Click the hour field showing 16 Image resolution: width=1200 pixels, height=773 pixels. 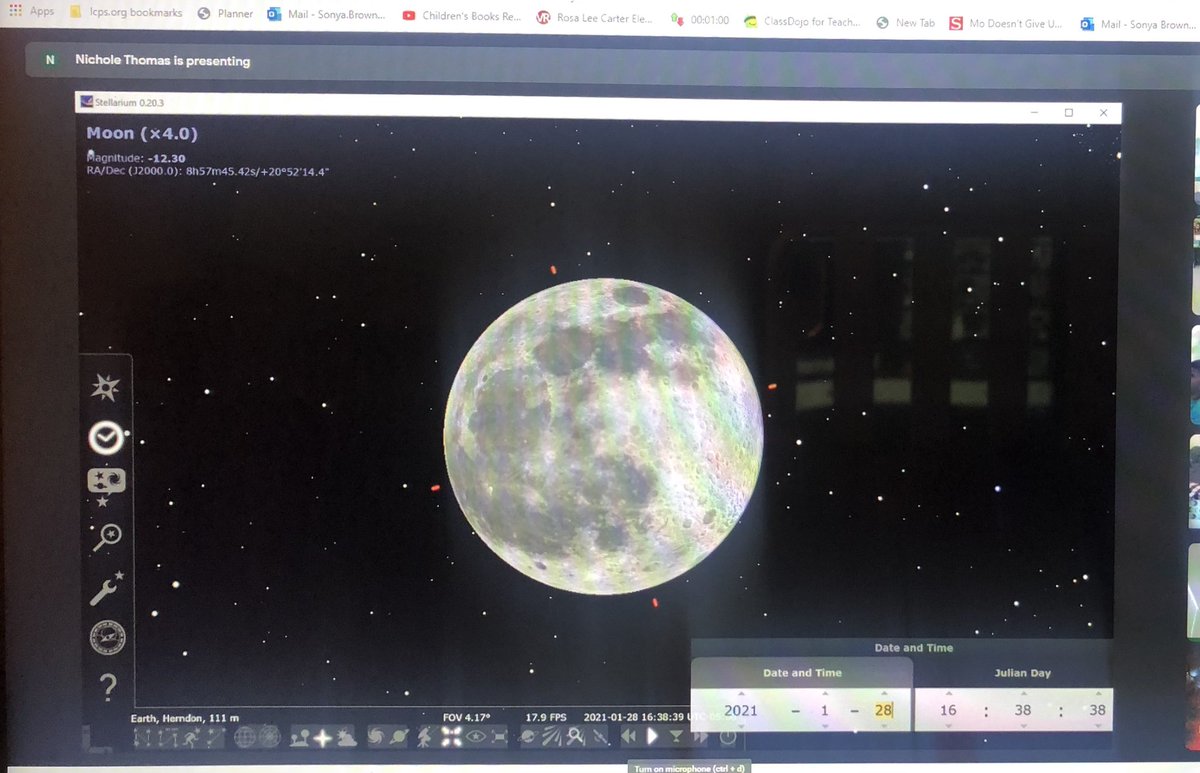(x=948, y=710)
